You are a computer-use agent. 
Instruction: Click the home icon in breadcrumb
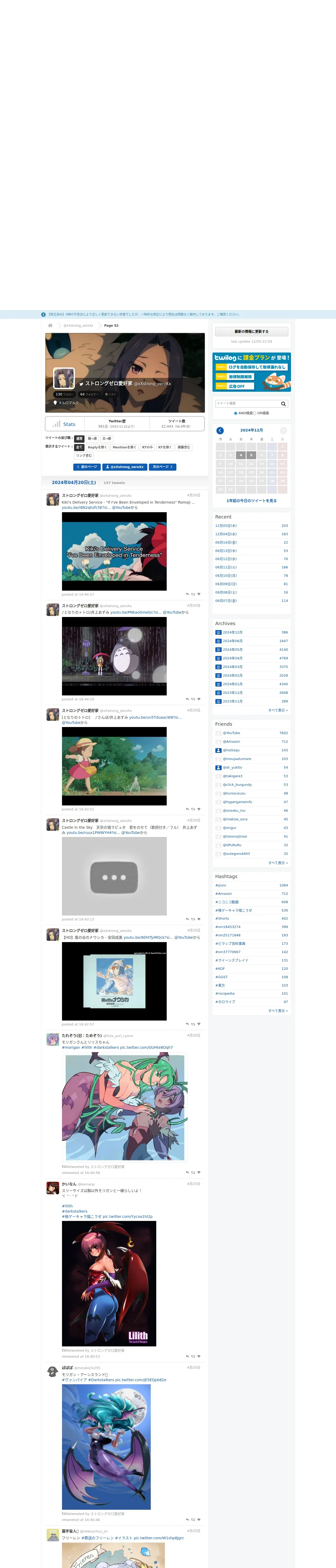(x=50, y=326)
